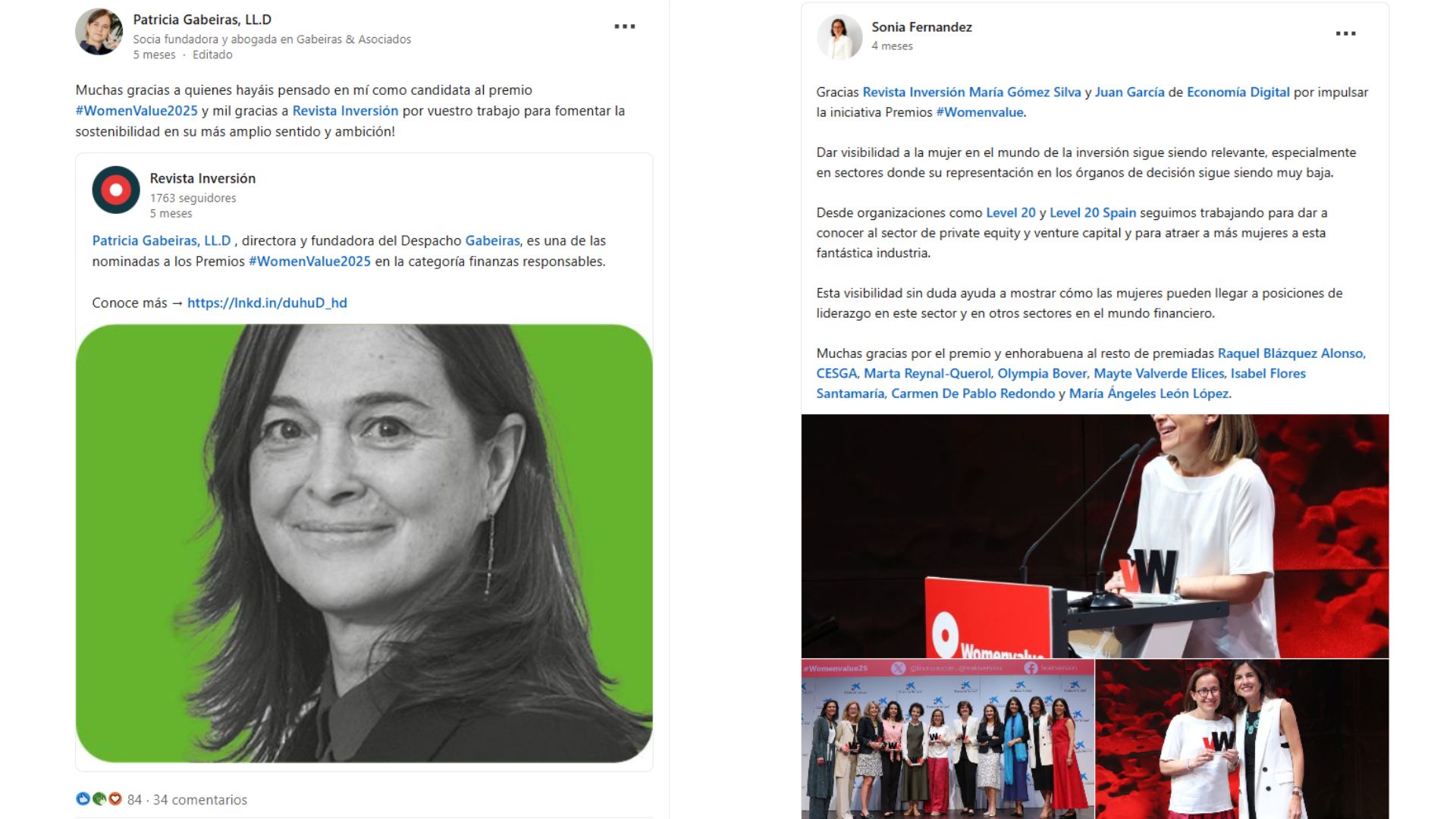This screenshot has width=1456, height=819.
Task: Open Patricia Gabeiras profile avatar
Action: coord(99,32)
